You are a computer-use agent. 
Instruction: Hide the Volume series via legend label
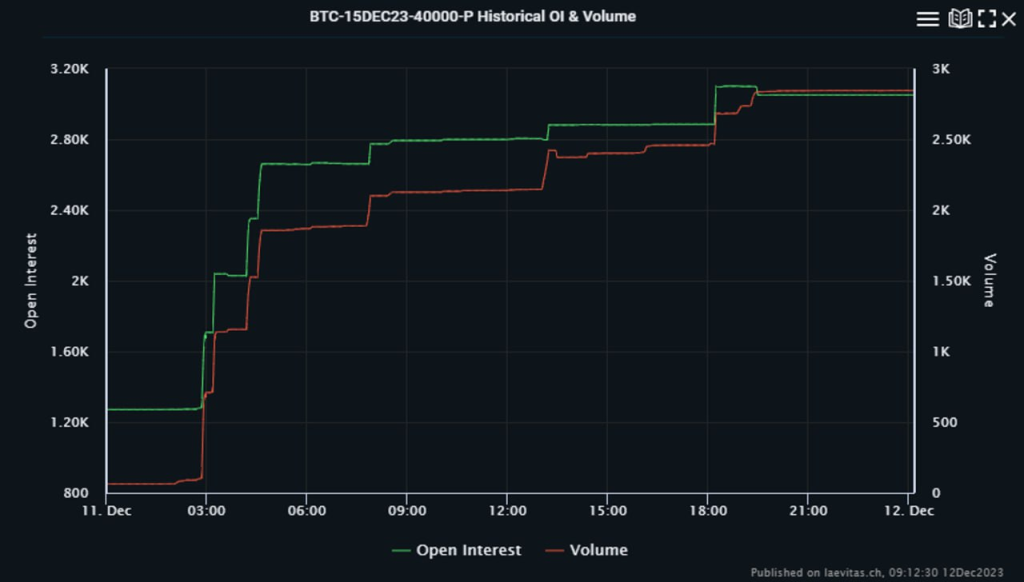[598, 550]
